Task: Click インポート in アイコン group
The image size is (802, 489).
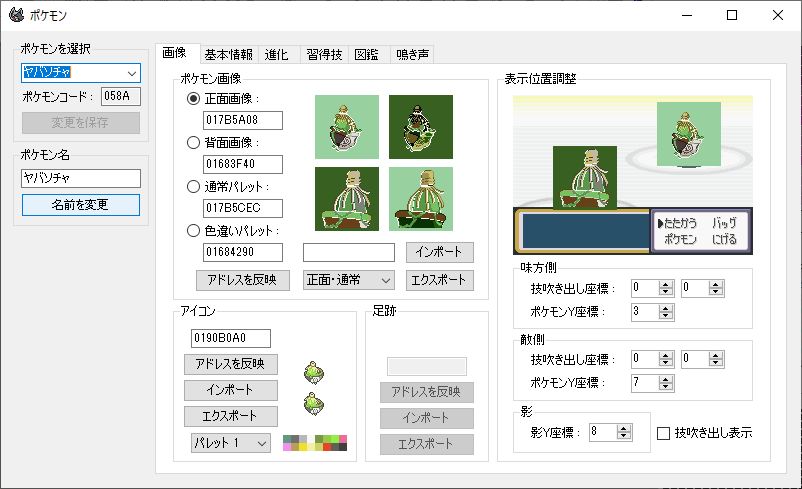Action: pyautogui.click(x=231, y=390)
